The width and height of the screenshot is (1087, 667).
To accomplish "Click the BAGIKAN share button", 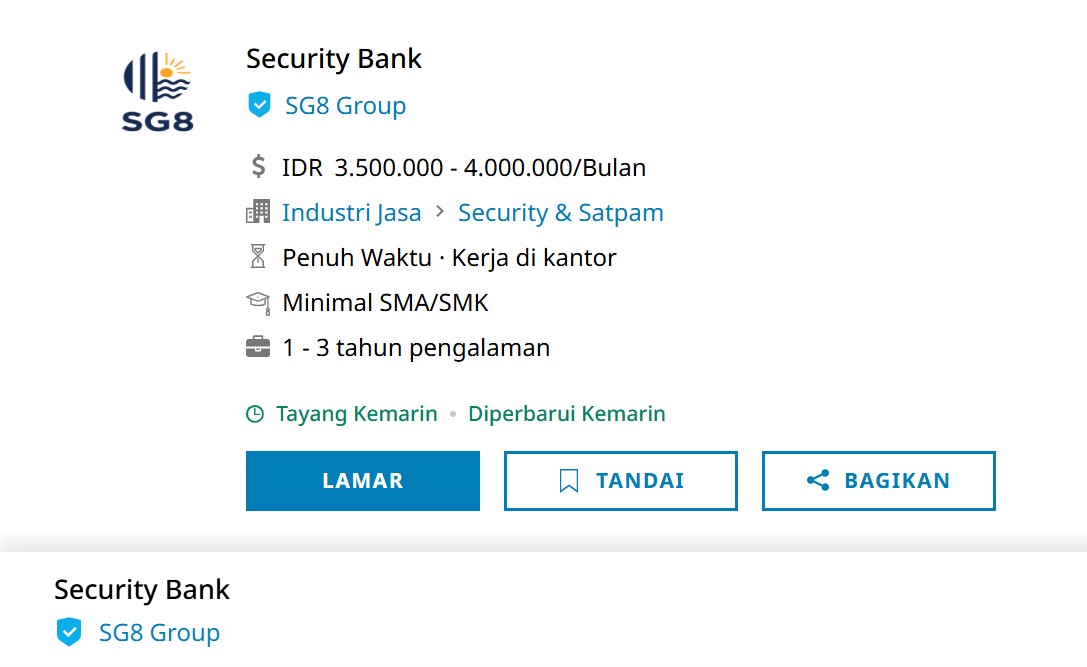I will [x=878, y=480].
